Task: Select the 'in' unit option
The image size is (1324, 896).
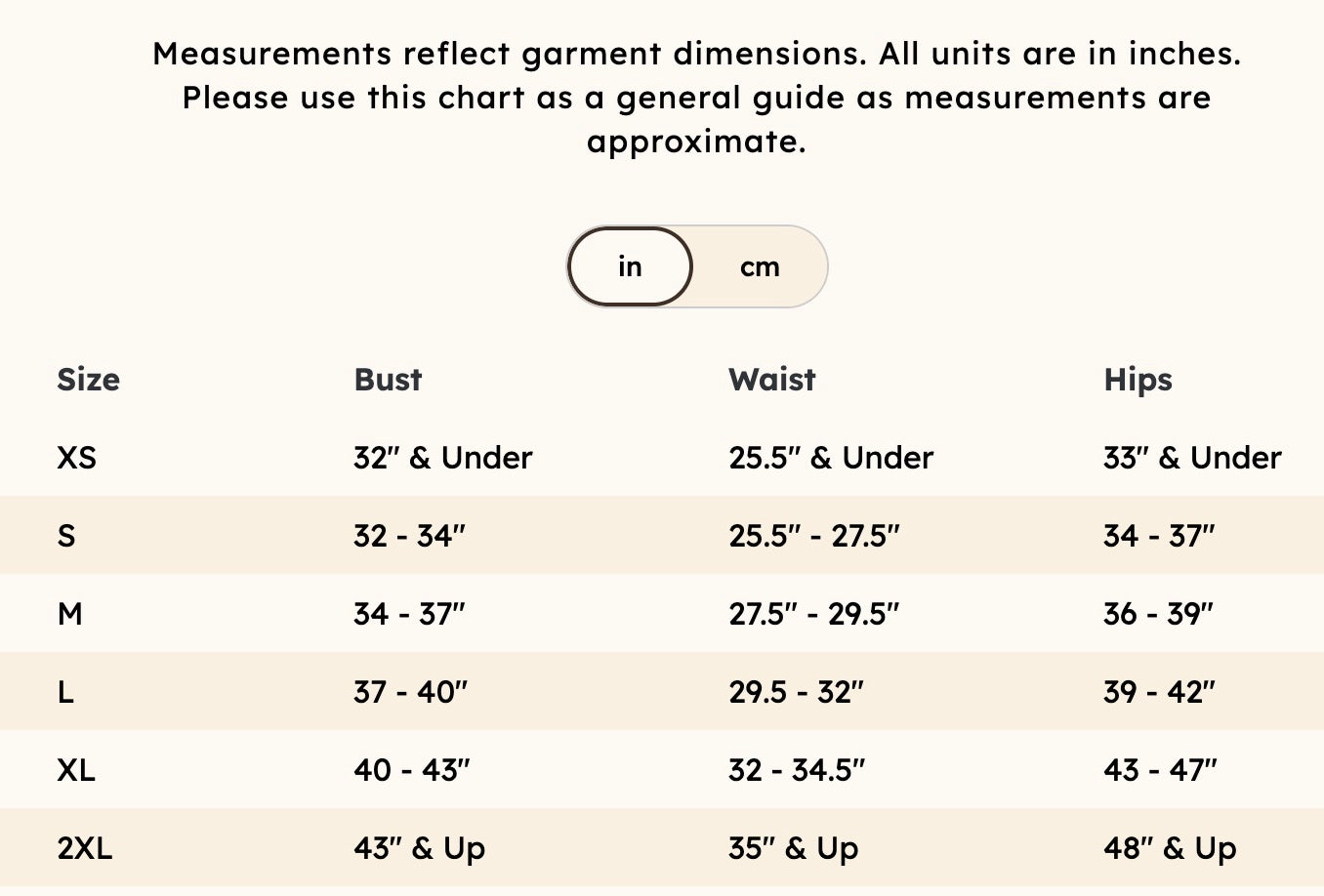Action: coord(630,266)
